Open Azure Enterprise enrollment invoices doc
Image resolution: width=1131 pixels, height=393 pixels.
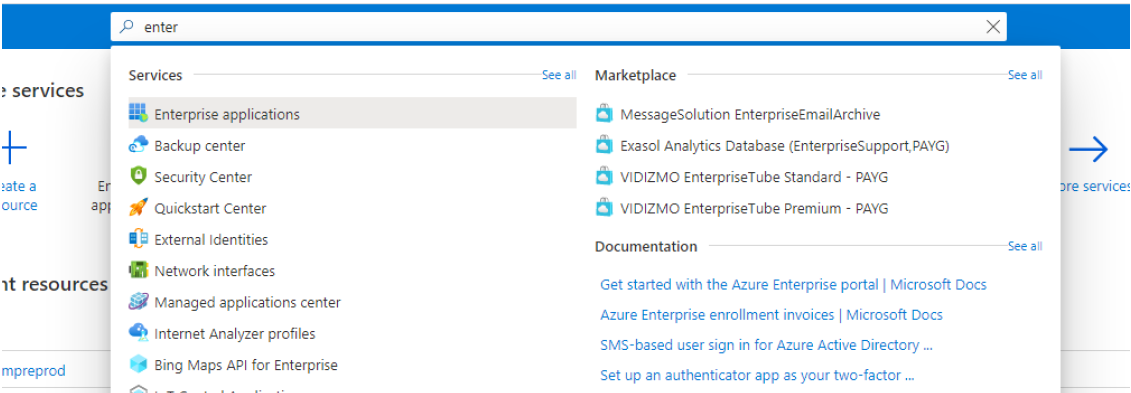coord(771,315)
